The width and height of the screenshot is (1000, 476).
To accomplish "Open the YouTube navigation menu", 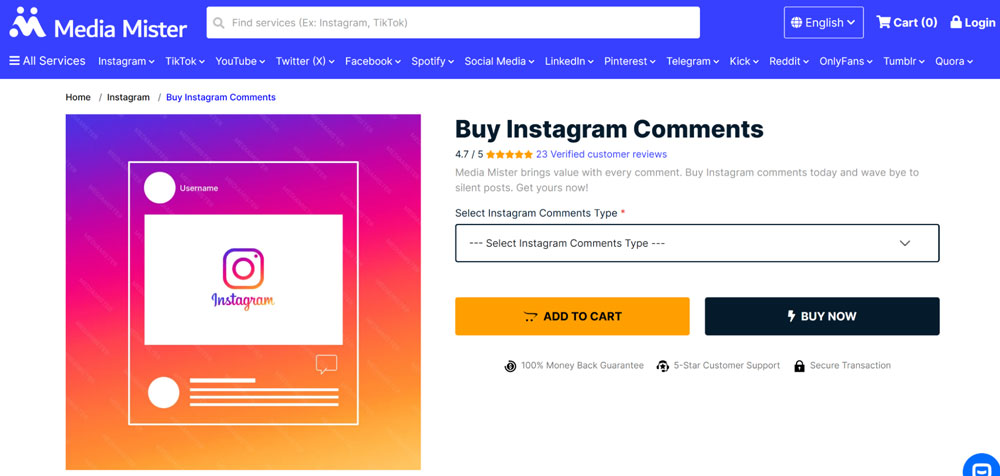I will click(240, 61).
